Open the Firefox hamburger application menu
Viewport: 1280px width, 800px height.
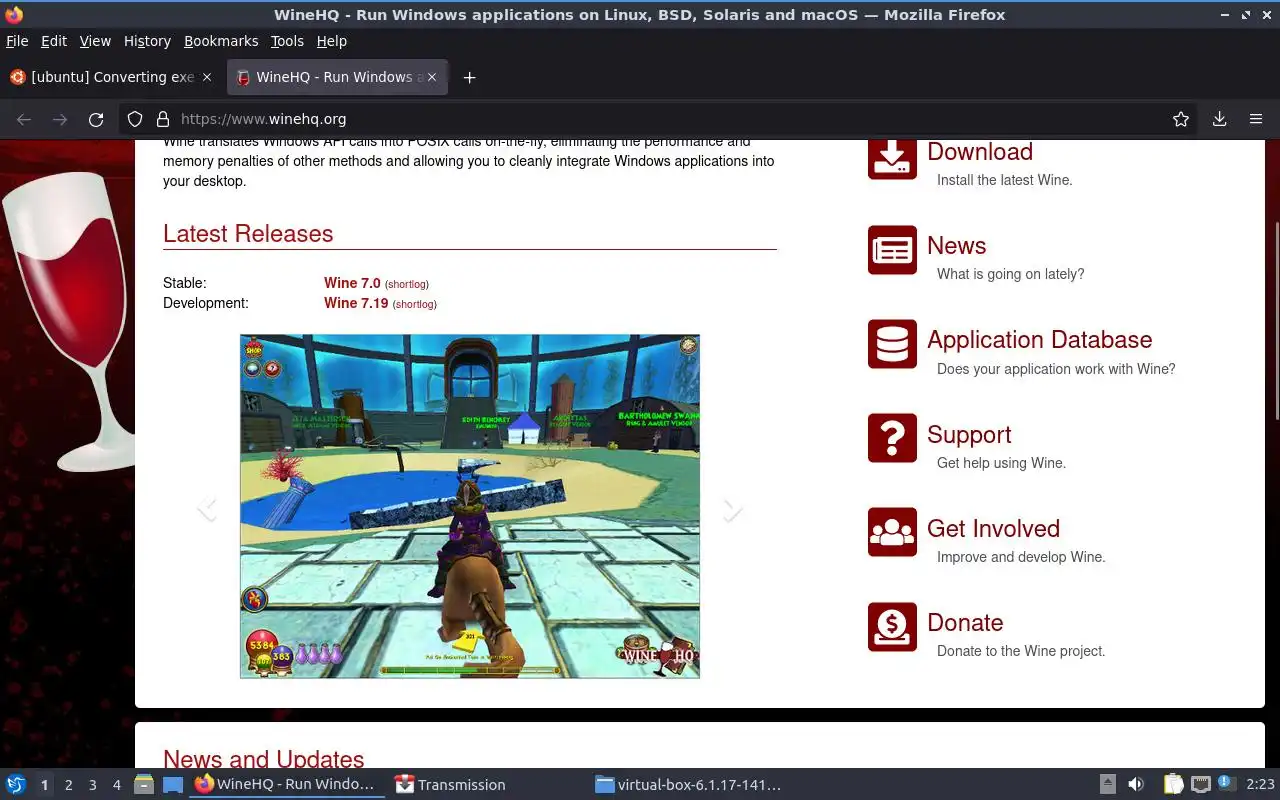[x=1256, y=119]
